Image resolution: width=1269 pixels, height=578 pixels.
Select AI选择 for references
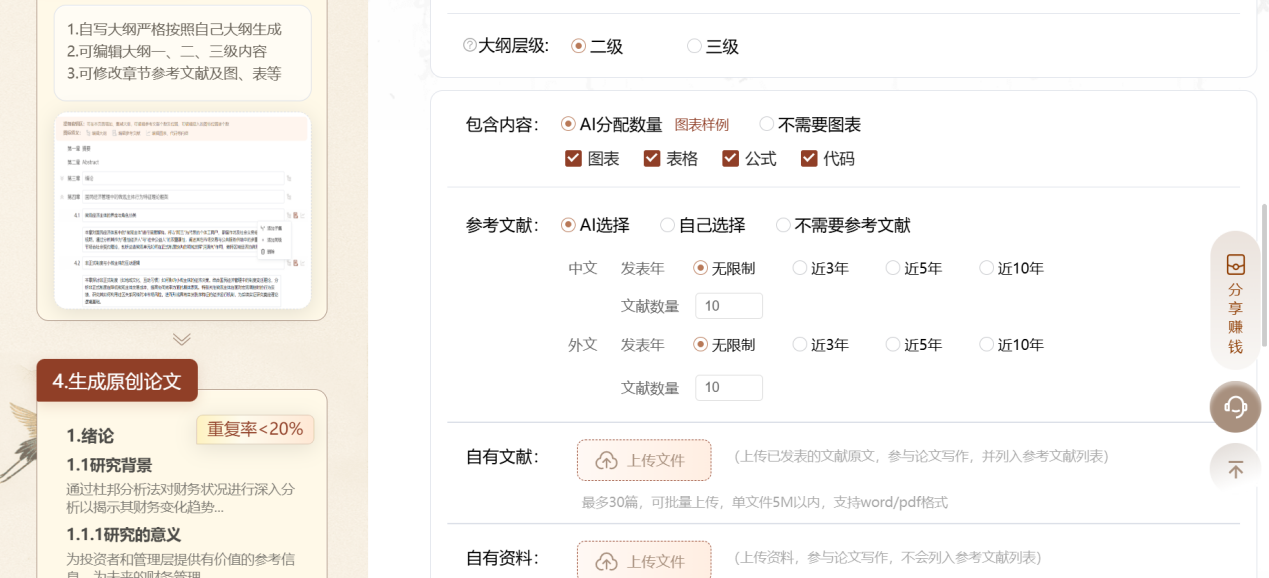coord(568,225)
